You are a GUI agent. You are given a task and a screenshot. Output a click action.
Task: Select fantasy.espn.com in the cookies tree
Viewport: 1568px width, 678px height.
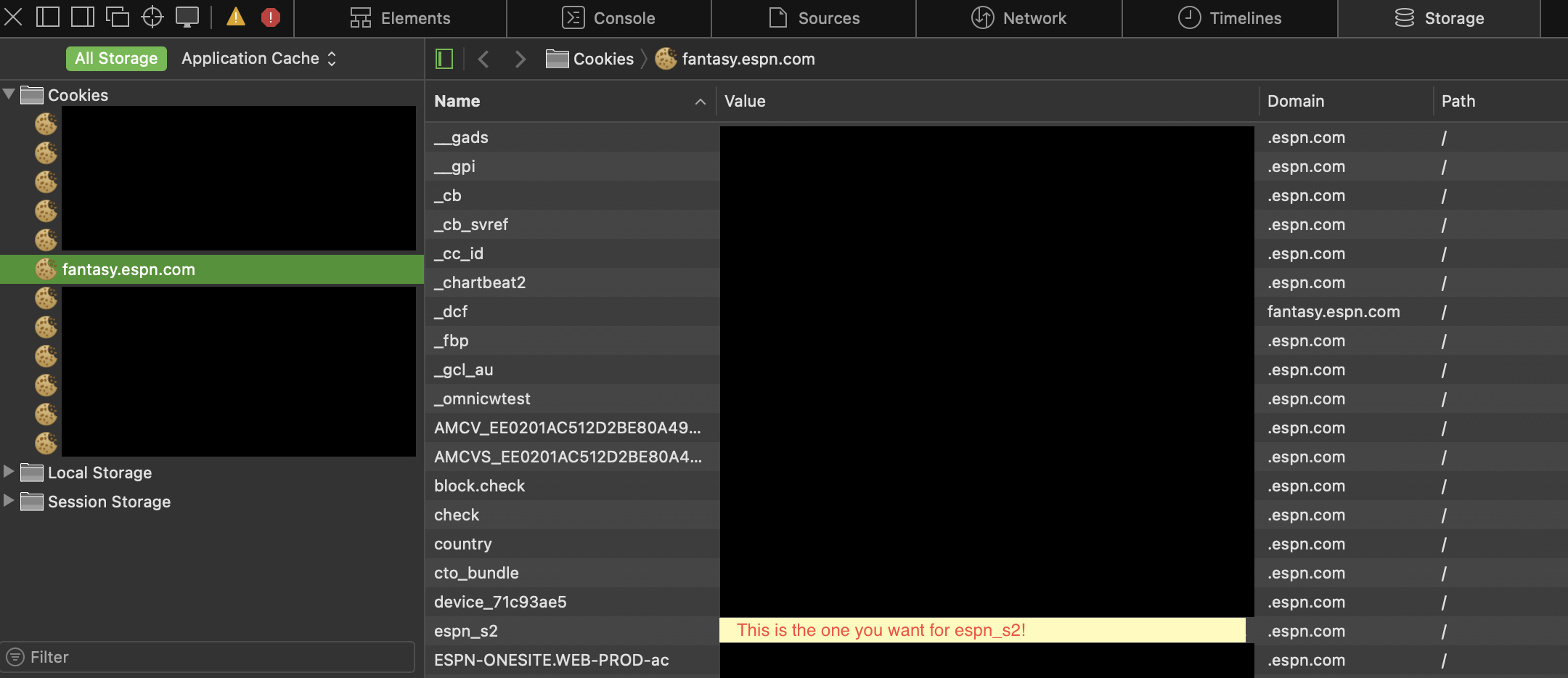[x=212, y=269]
